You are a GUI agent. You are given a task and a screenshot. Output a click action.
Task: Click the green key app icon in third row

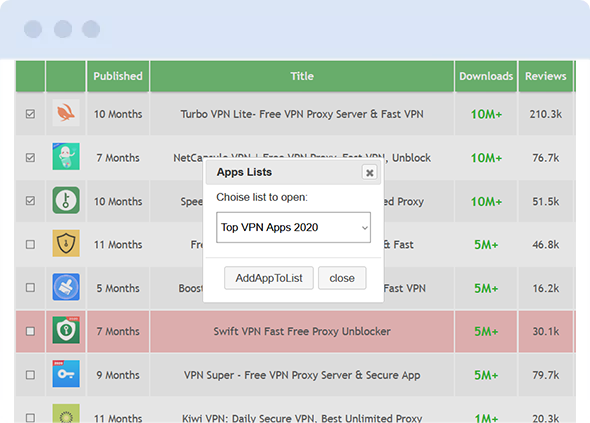click(66, 200)
